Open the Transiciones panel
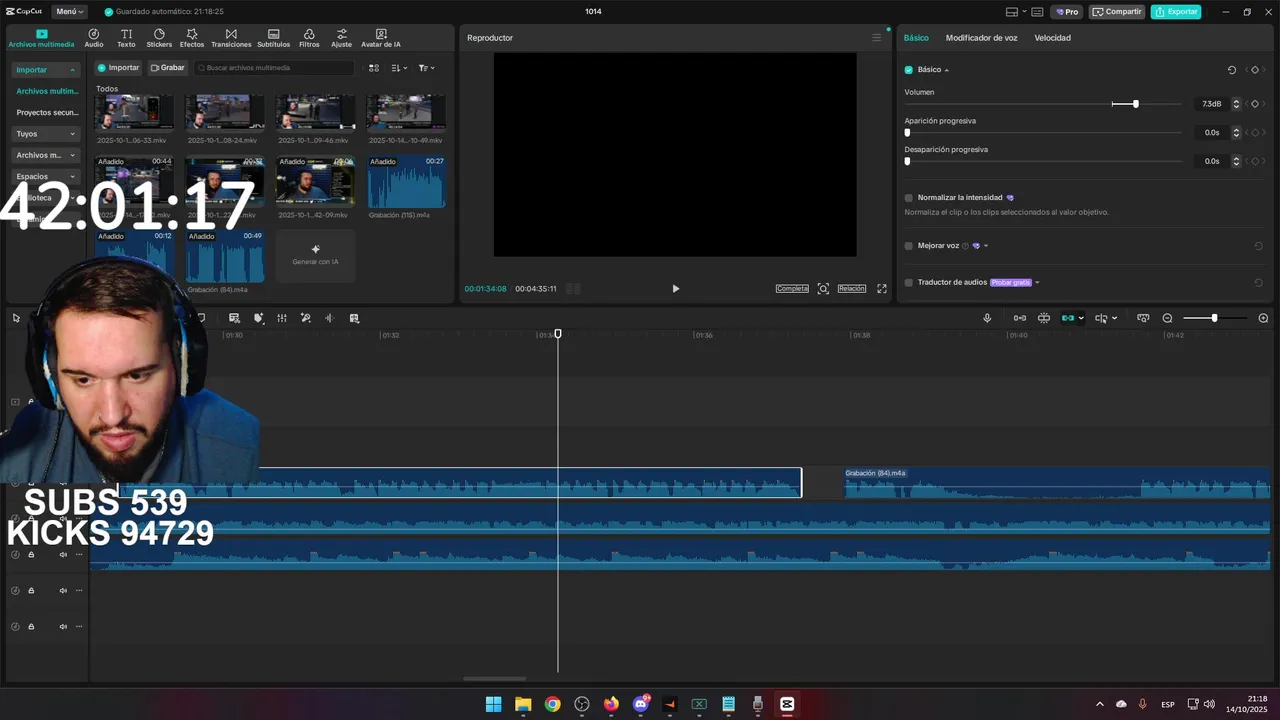Viewport: 1280px width, 720px height. pos(231,38)
